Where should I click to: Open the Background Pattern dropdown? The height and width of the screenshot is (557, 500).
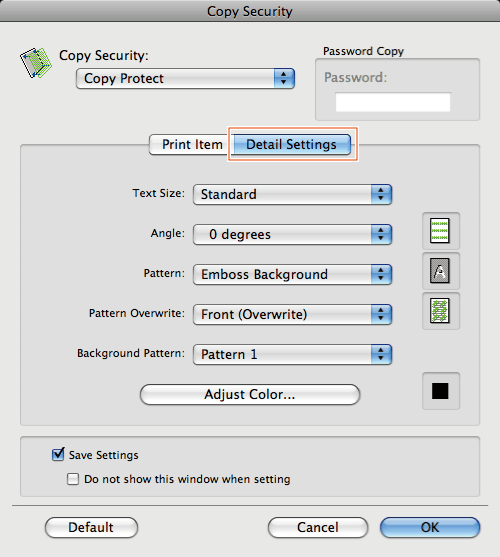(x=292, y=354)
